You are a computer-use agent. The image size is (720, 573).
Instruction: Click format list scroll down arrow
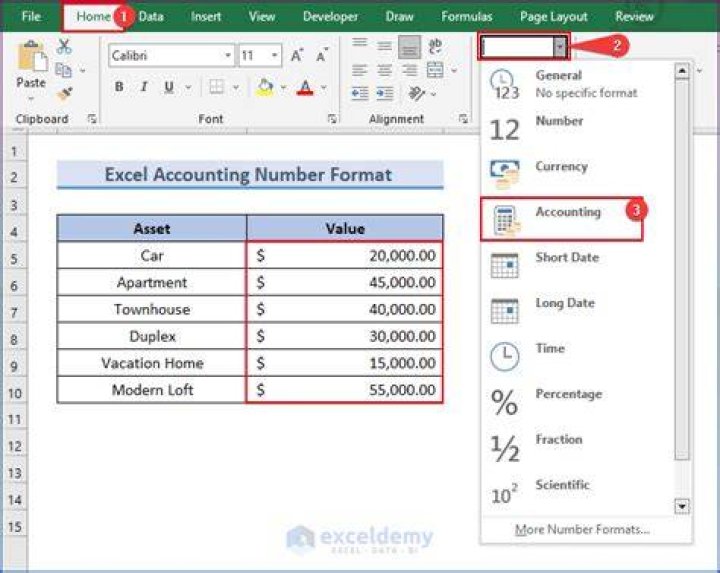[682, 506]
